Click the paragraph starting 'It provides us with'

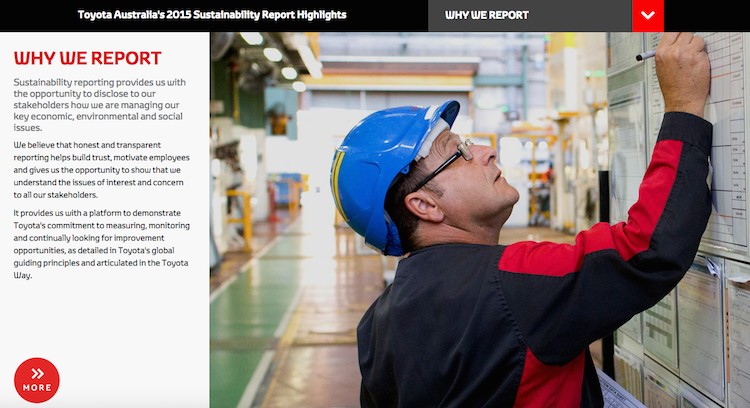point(101,243)
